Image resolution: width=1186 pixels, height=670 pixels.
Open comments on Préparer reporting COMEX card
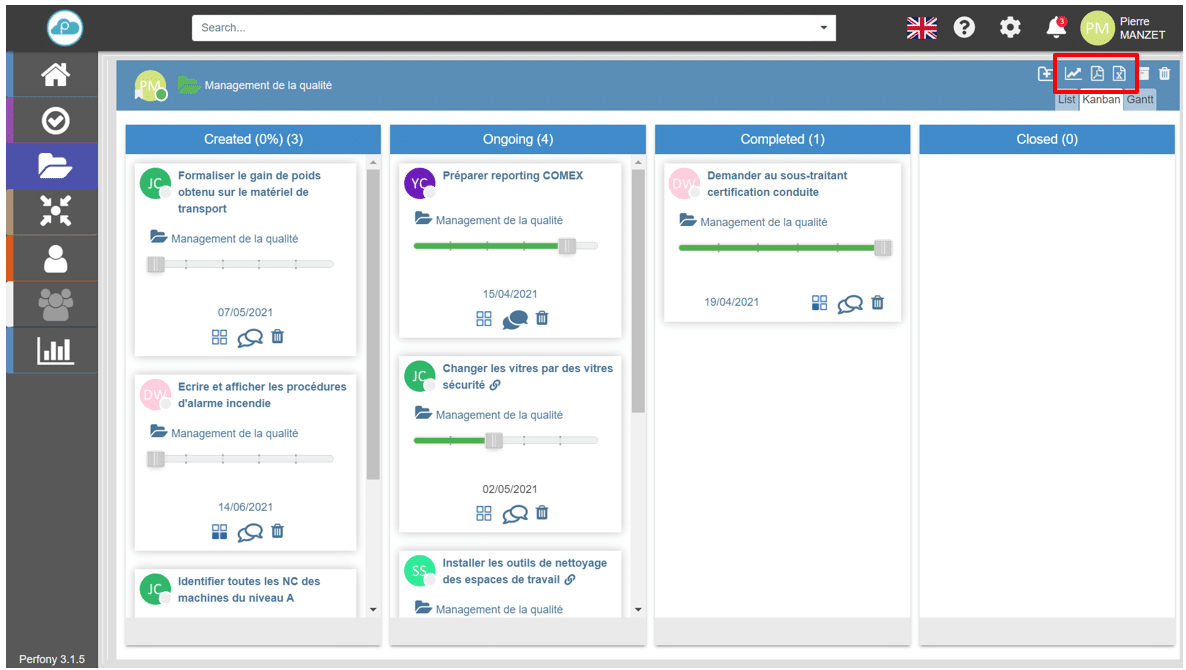point(514,319)
